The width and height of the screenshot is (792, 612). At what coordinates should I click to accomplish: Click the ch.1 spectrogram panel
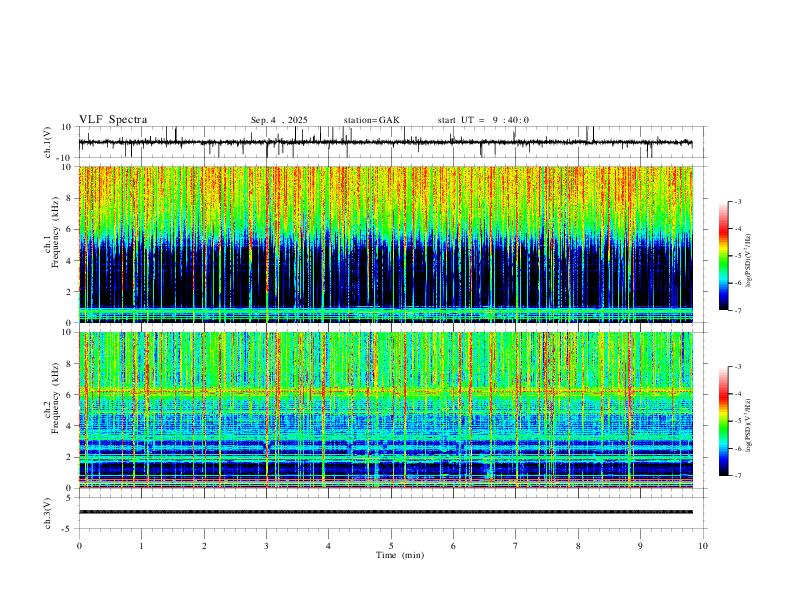point(385,244)
